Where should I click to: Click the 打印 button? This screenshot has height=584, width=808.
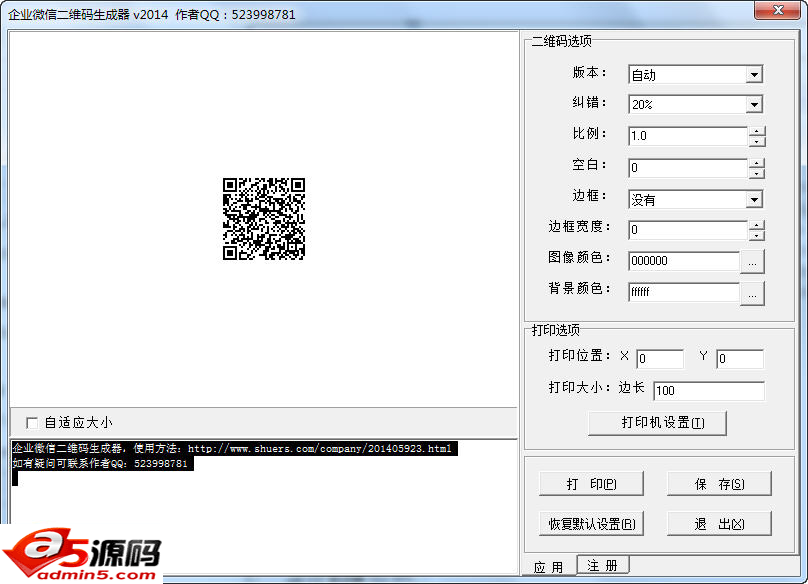[x=590, y=484]
